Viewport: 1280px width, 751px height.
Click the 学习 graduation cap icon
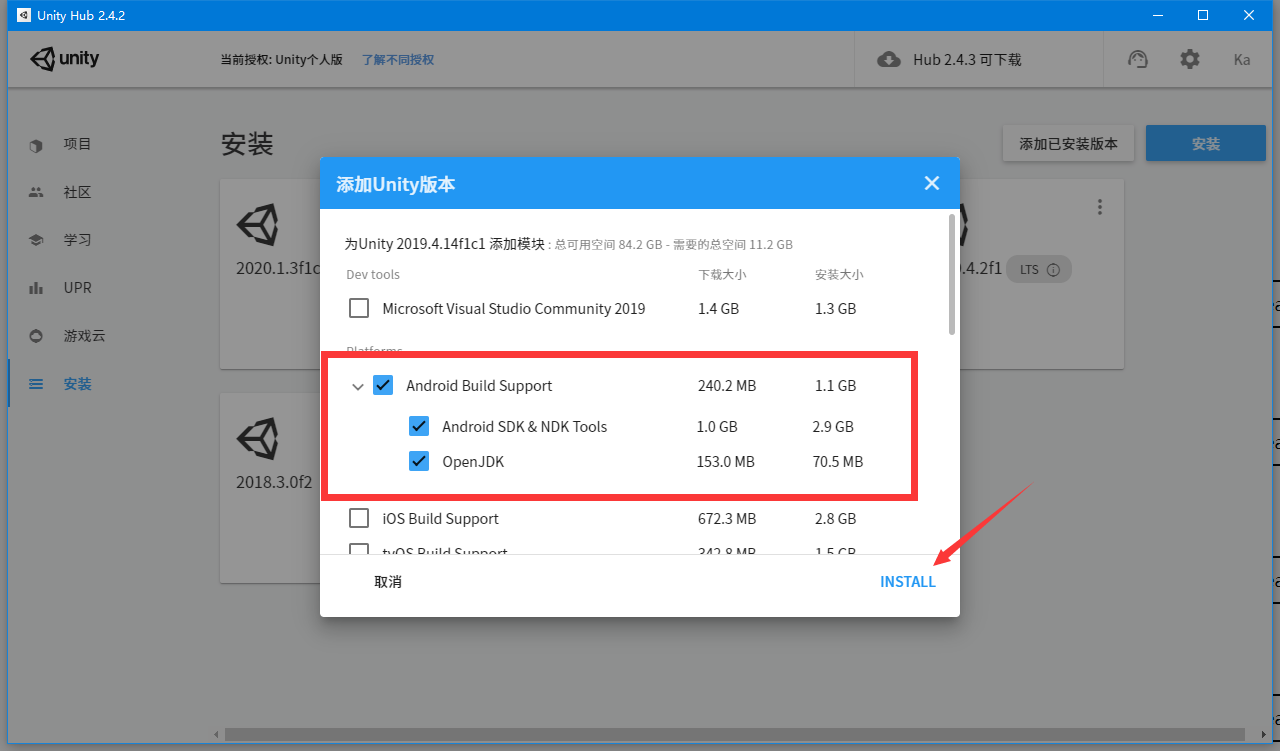tap(36, 240)
